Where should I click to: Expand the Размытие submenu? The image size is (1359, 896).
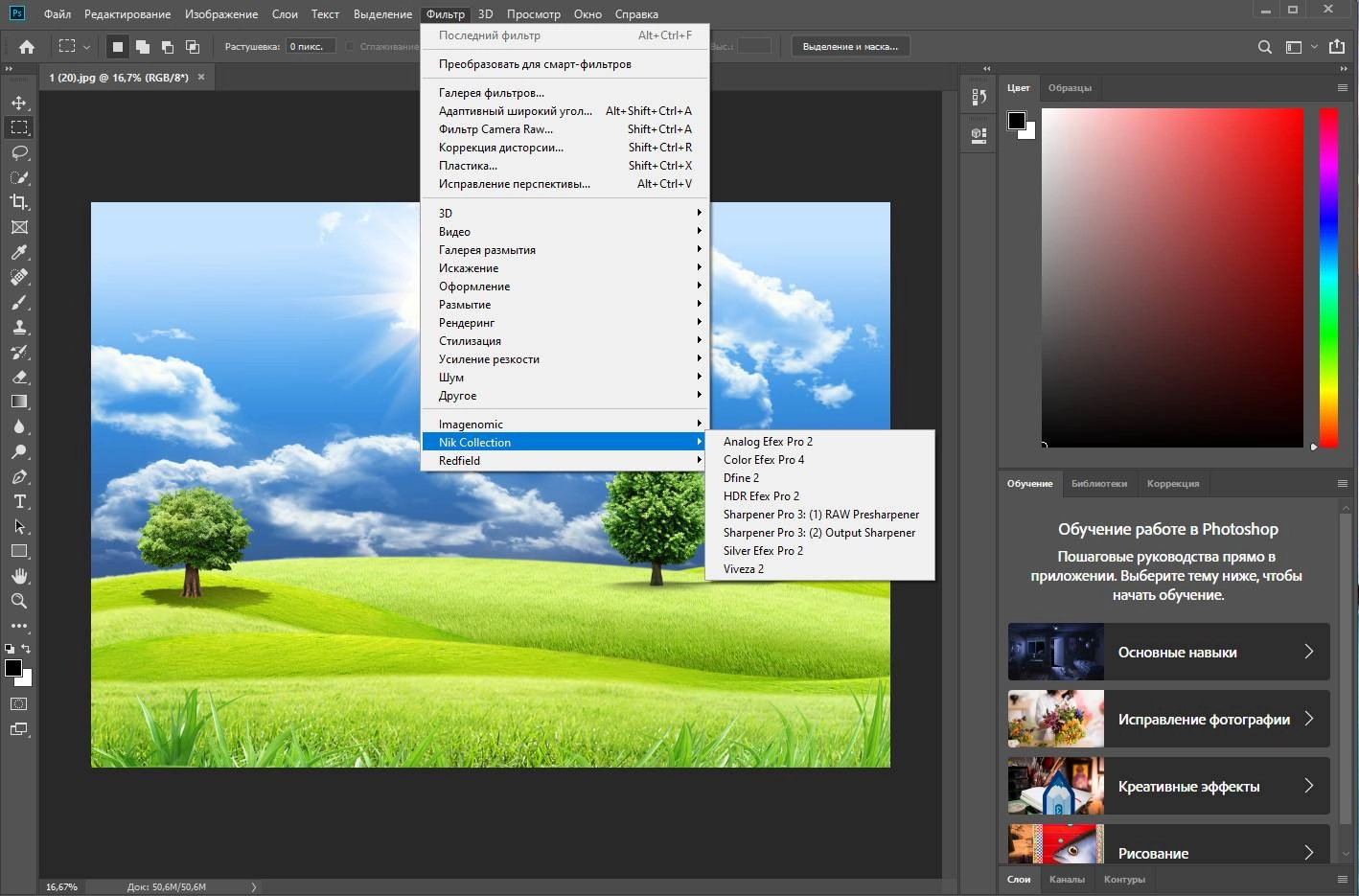click(564, 305)
